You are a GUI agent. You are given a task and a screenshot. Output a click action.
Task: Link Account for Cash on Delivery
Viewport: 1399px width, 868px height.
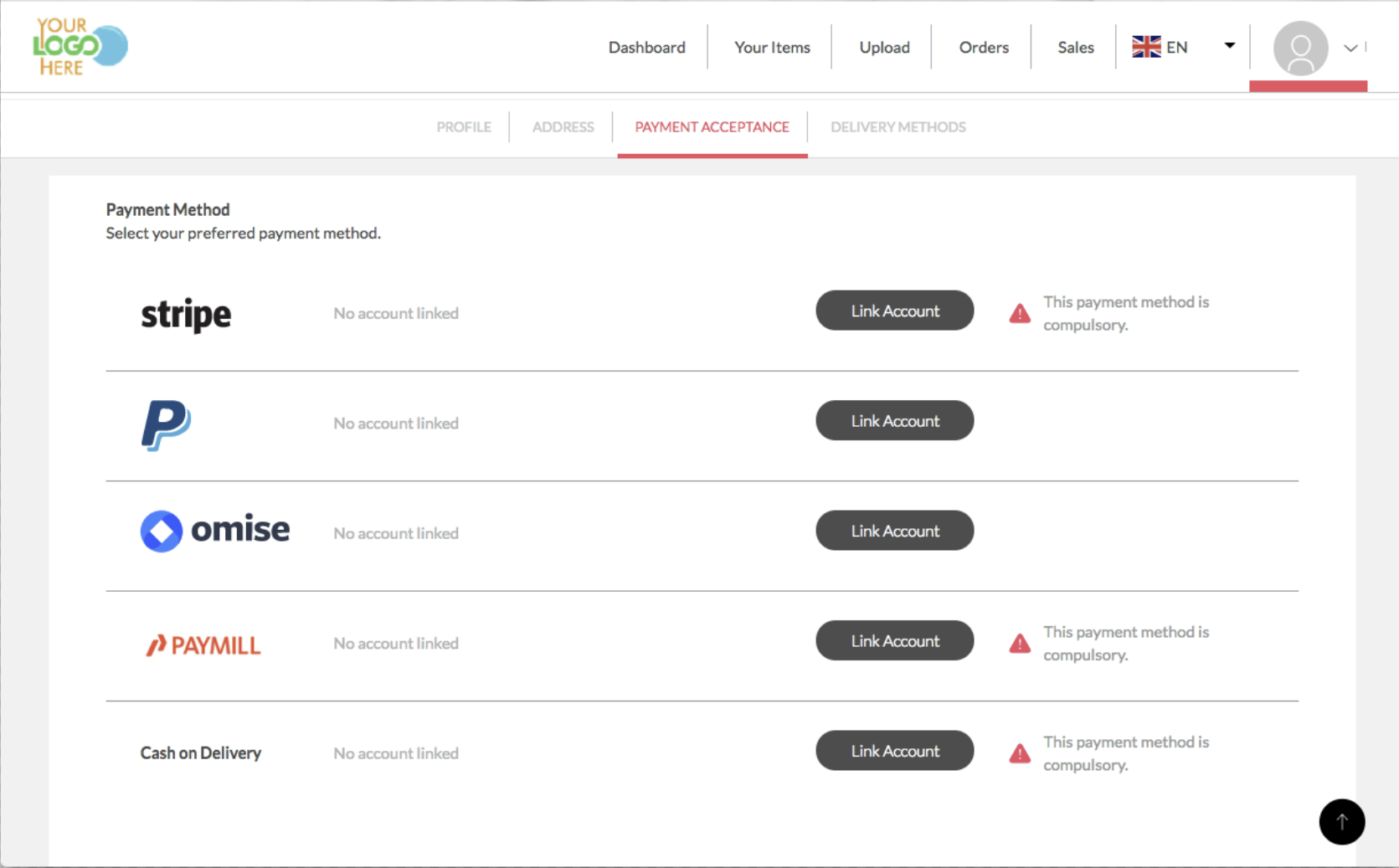tap(895, 751)
